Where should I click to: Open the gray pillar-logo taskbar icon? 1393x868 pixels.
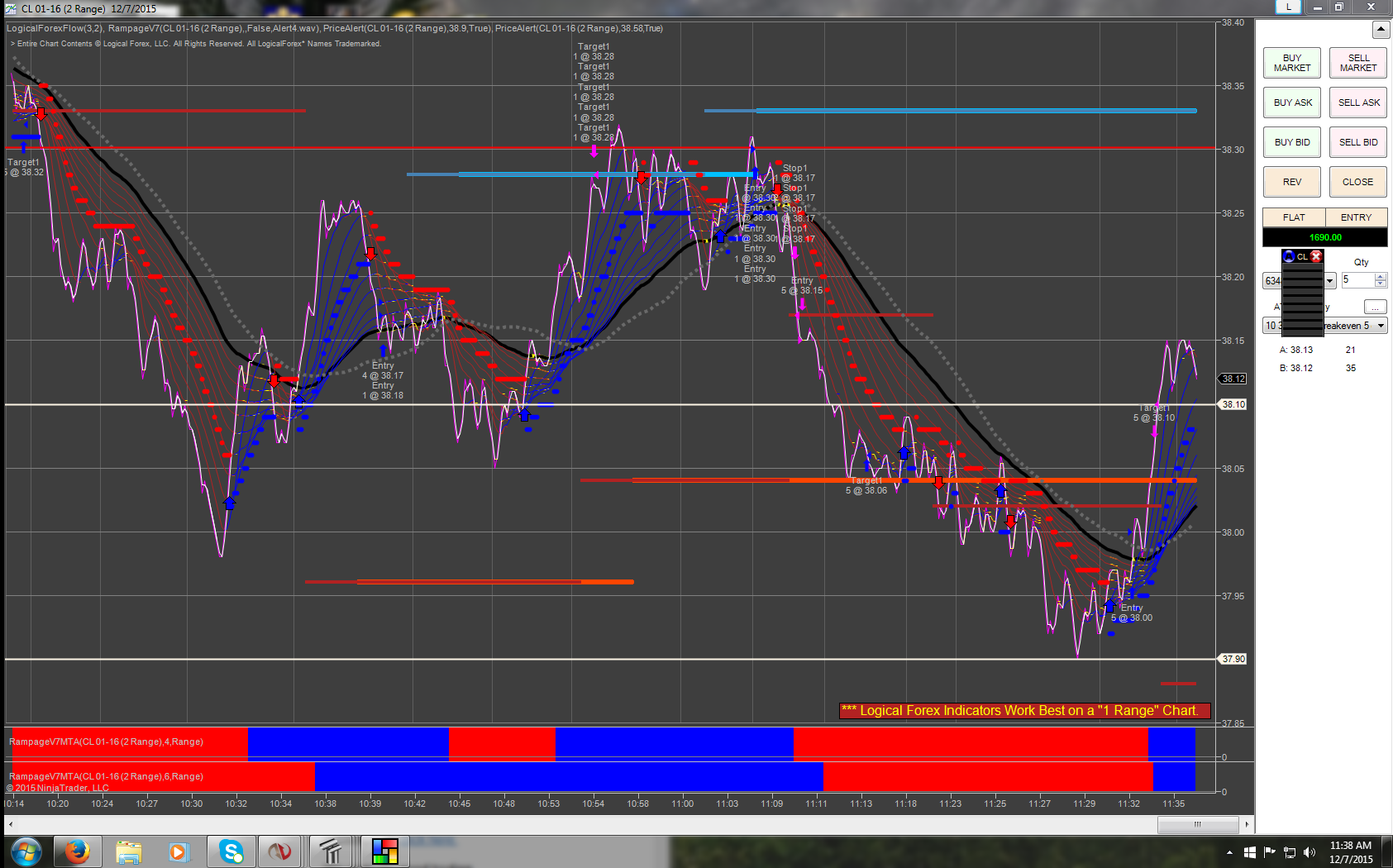(x=332, y=851)
